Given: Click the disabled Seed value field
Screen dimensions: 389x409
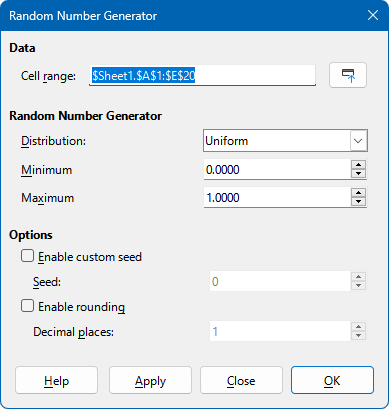Looking at the screenshot, I should [280, 281].
